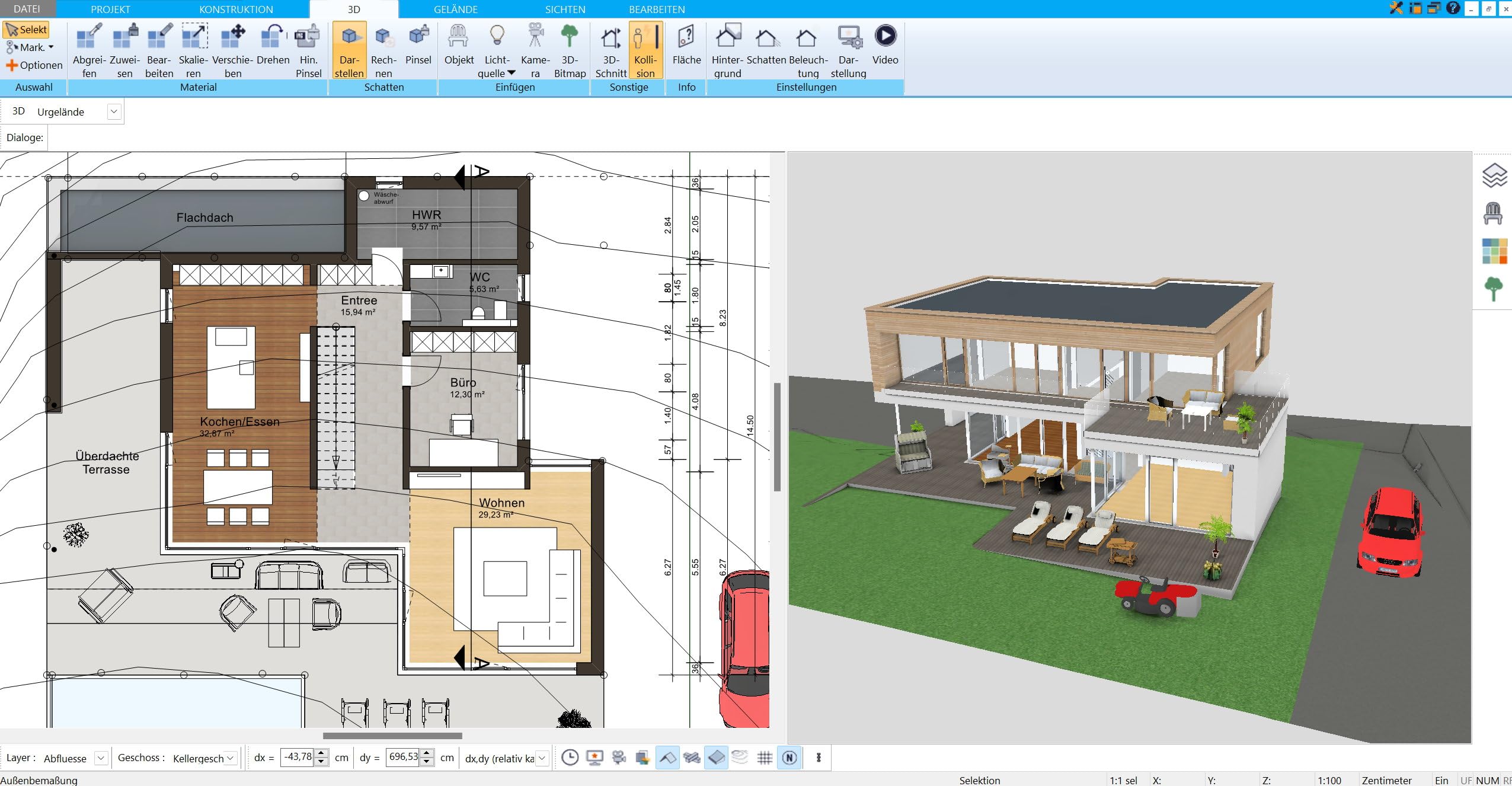Open Hintergrund settings
1512x786 pixels.
(727, 50)
